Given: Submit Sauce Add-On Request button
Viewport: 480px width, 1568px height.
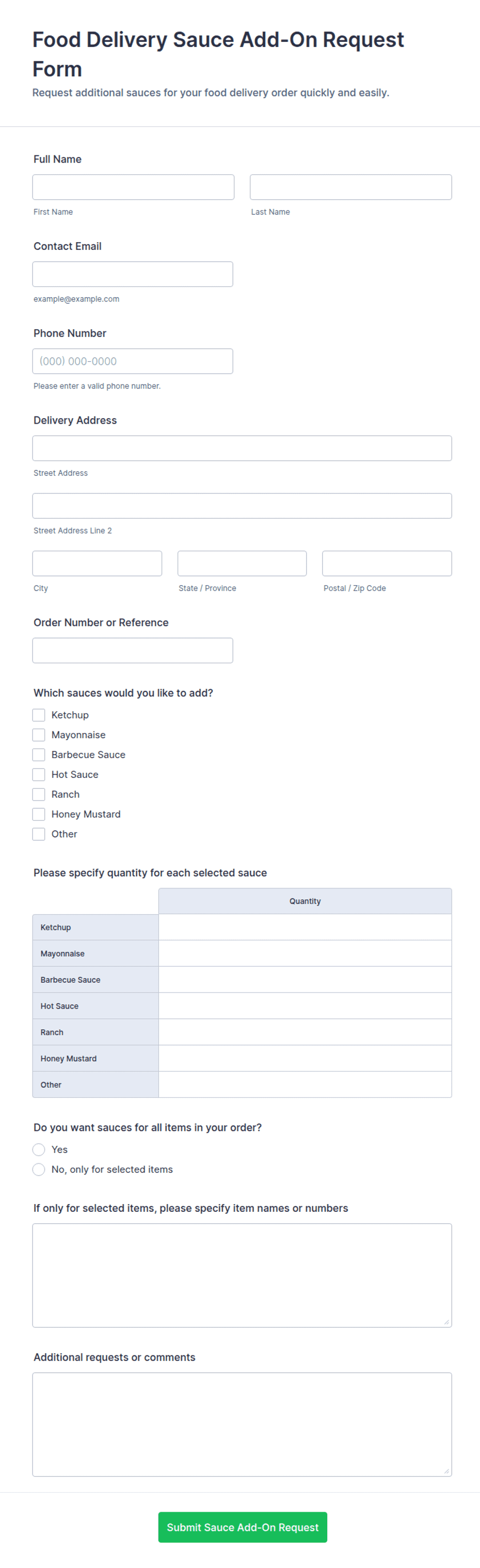Looking at the screenshot, I should (243, 1527).
